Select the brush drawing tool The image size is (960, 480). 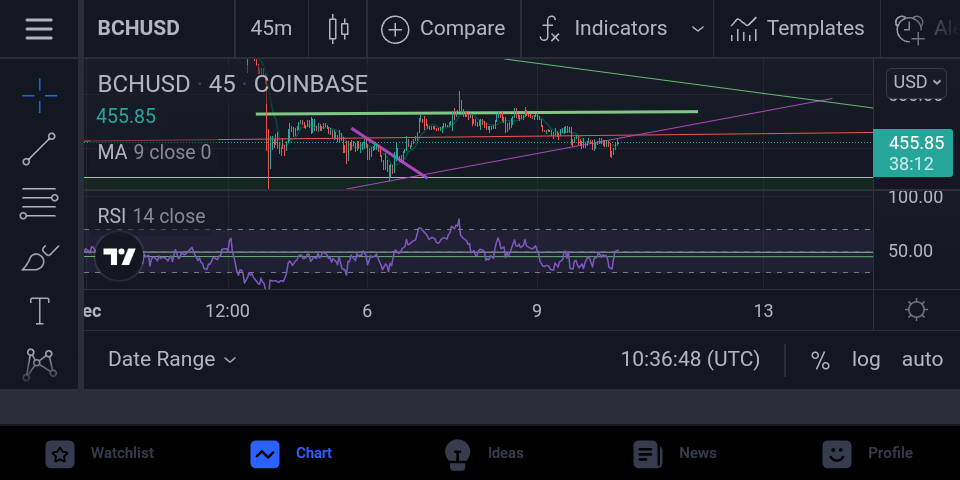click(40, 258)
